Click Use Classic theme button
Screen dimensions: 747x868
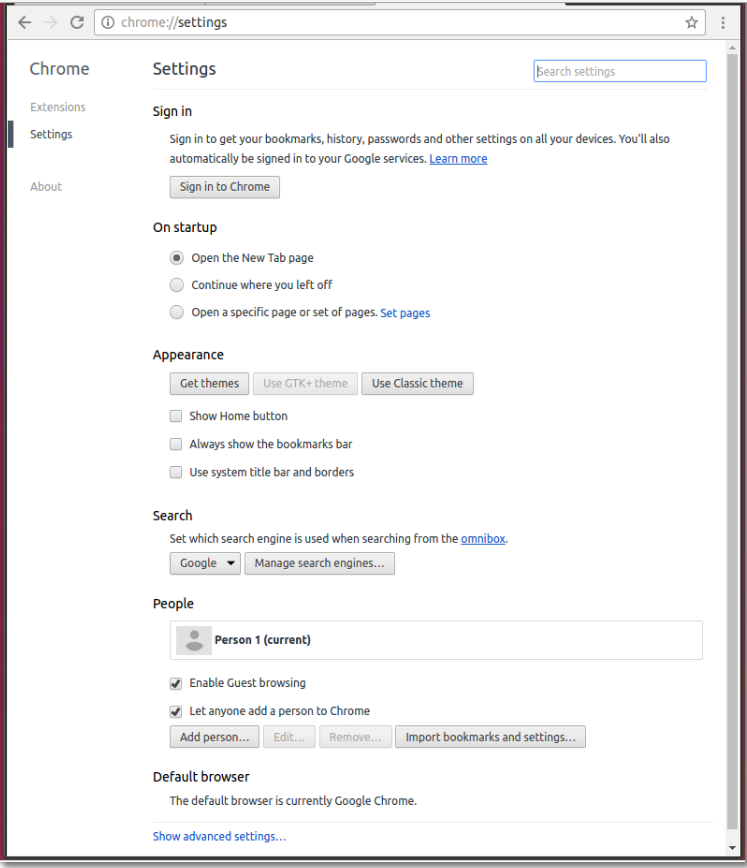click(418, 384)
